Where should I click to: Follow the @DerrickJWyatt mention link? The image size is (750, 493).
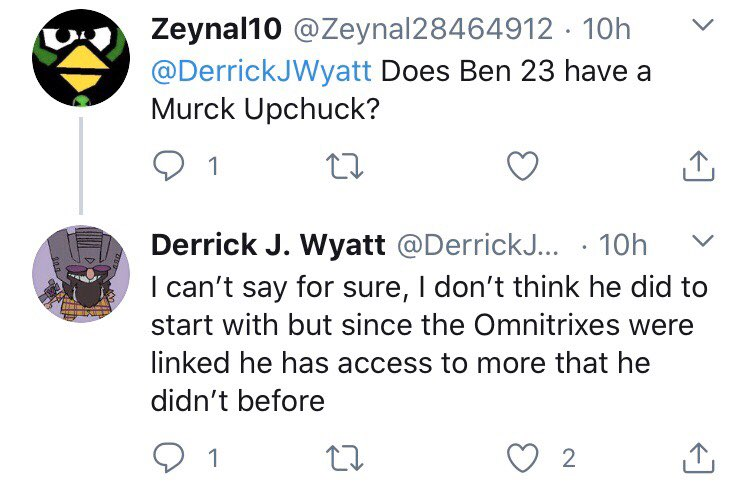261,73
